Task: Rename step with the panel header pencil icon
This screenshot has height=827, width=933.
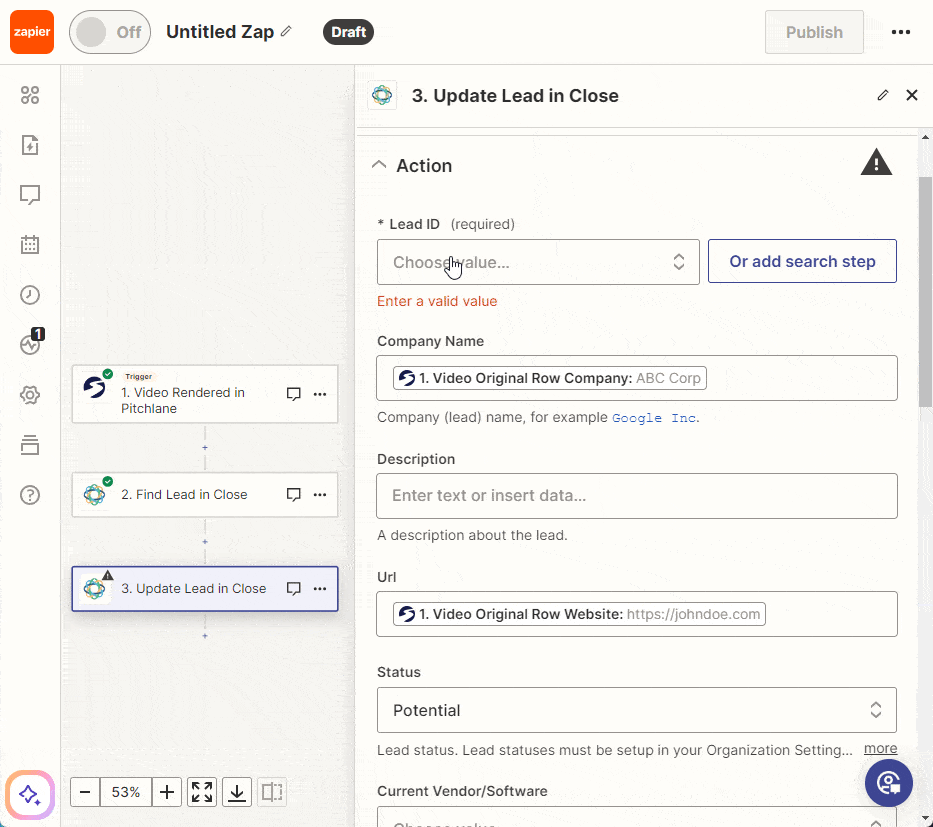Action: tap(883, 95)
